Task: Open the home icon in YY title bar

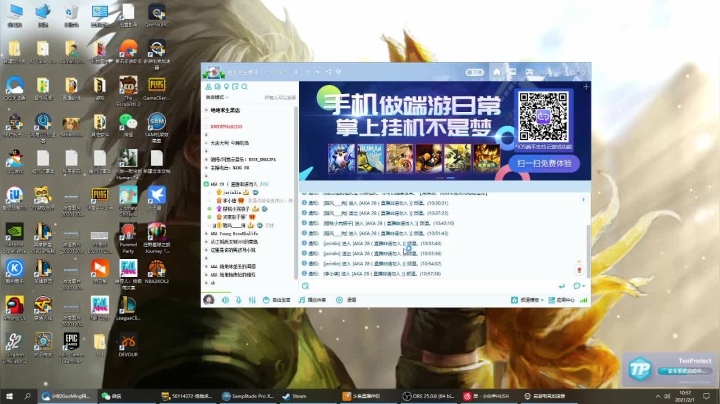Action: pos(497,72)
